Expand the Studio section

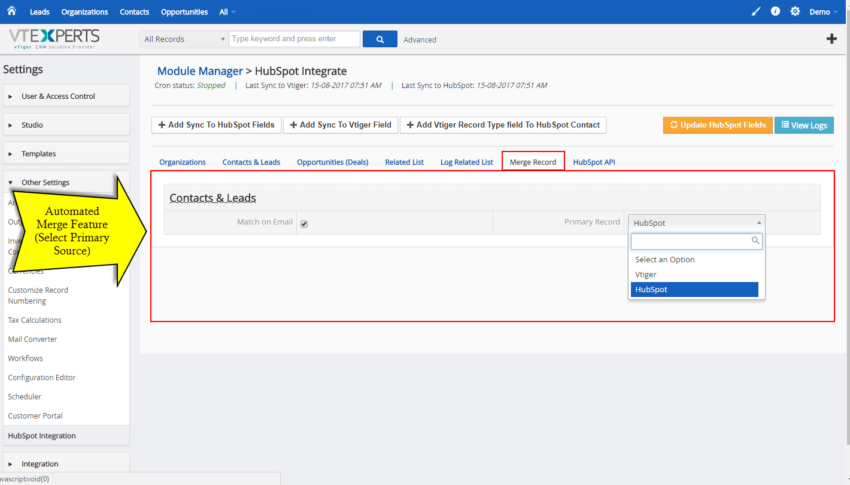[x=66, y=125]
